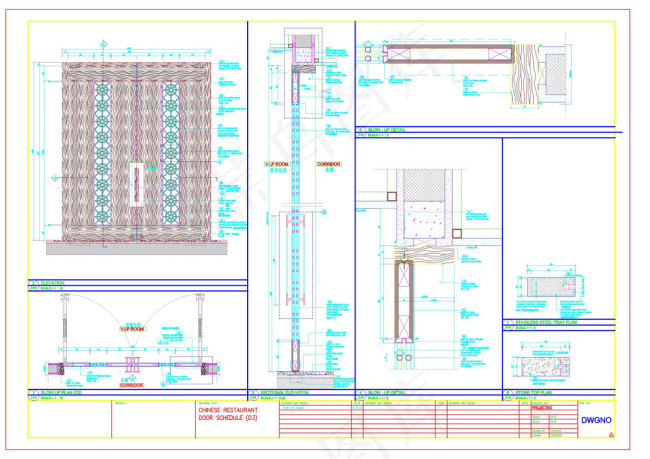
Task: Click the view number 2 bubble beside ELEVATION
Action: click(x=33, y=283)
